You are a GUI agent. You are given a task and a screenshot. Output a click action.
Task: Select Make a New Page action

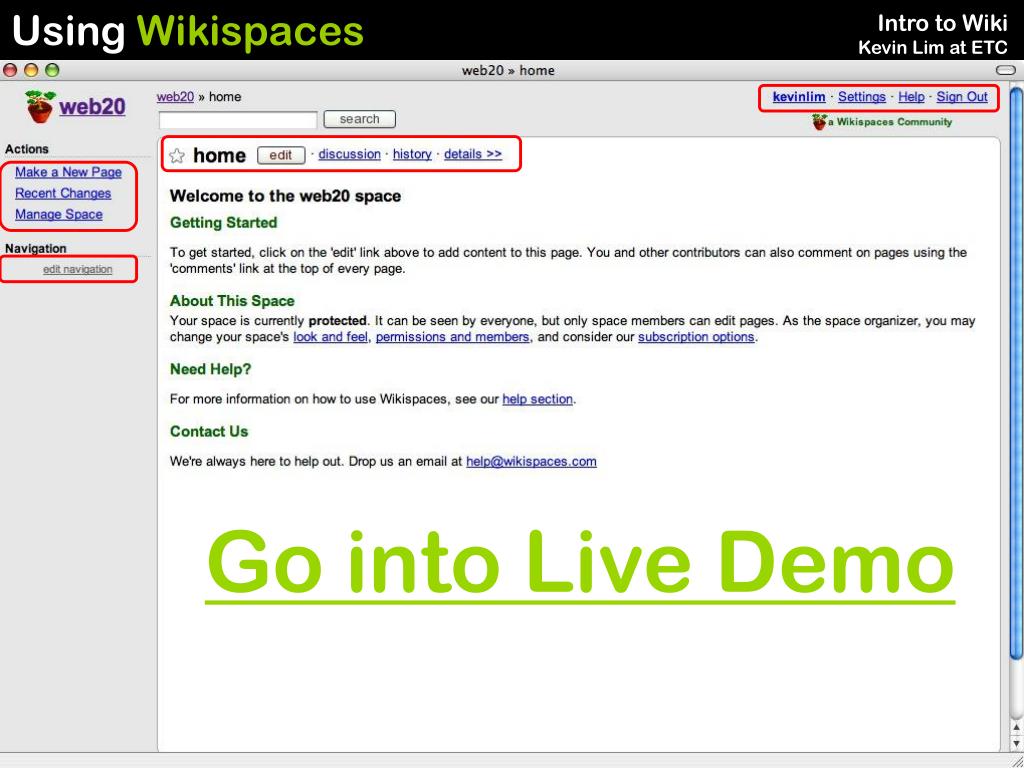(69, 172)
